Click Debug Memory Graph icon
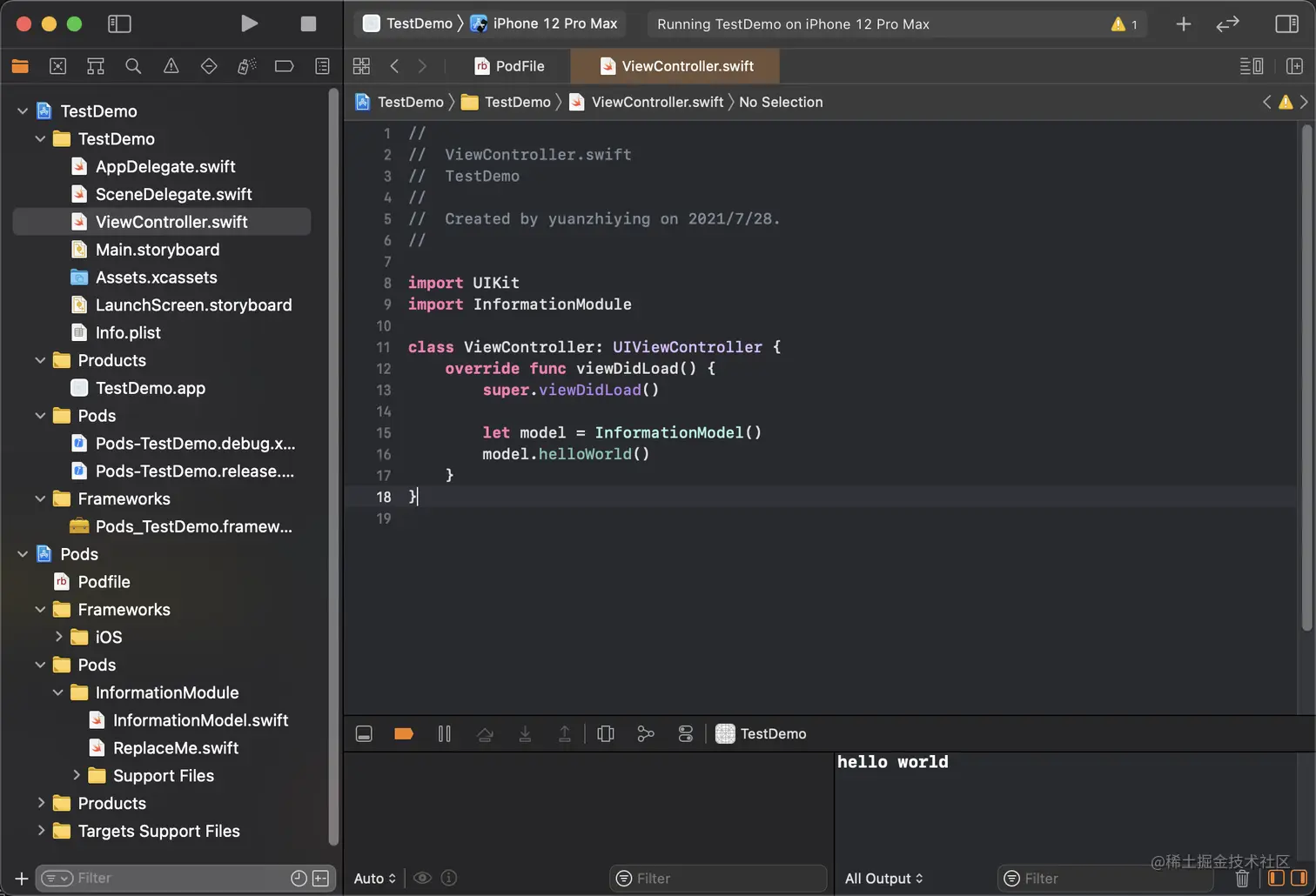This screenshot has width=1316, height=896. tap(645, 734)
